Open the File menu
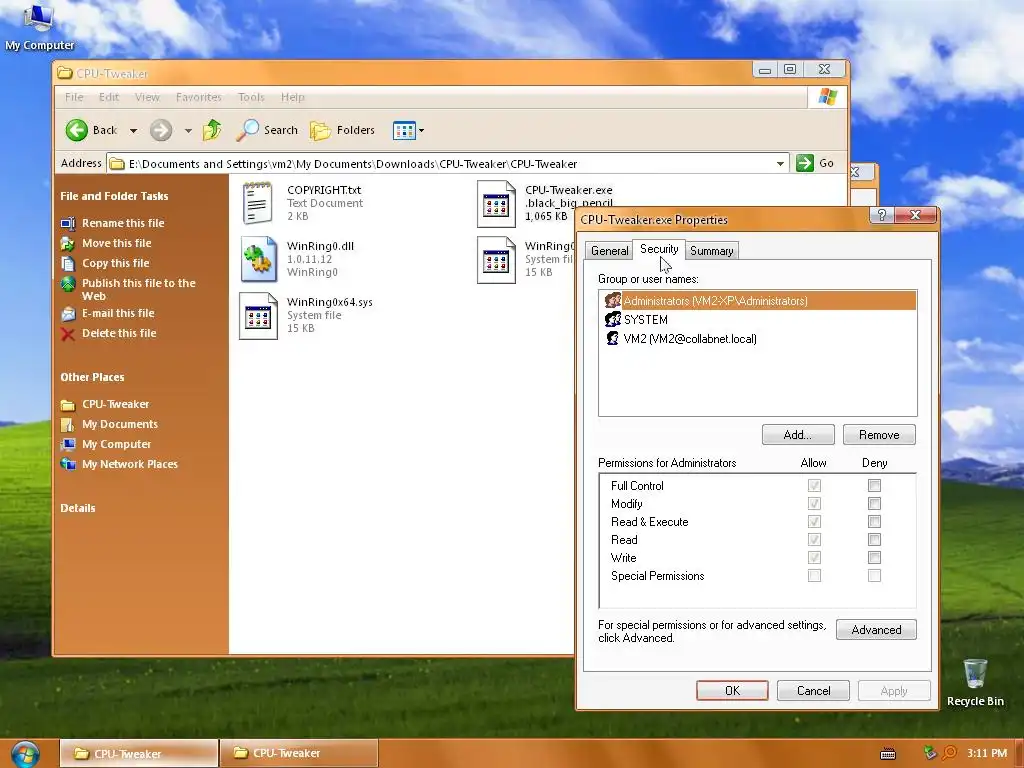Viewport: 1024px width, 768px height. coord(74,97)
